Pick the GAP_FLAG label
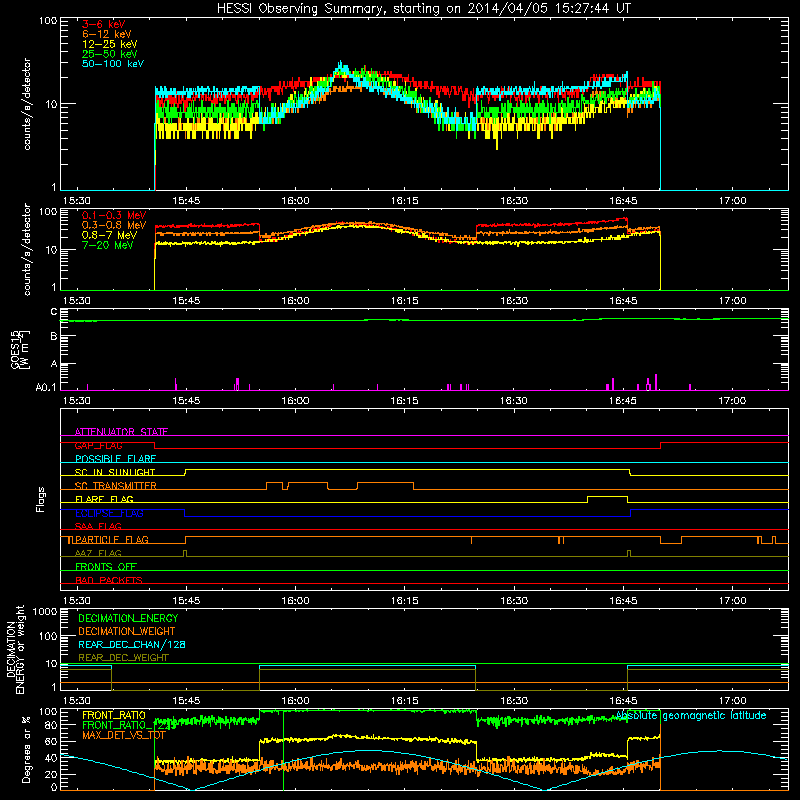 [98, 445]
